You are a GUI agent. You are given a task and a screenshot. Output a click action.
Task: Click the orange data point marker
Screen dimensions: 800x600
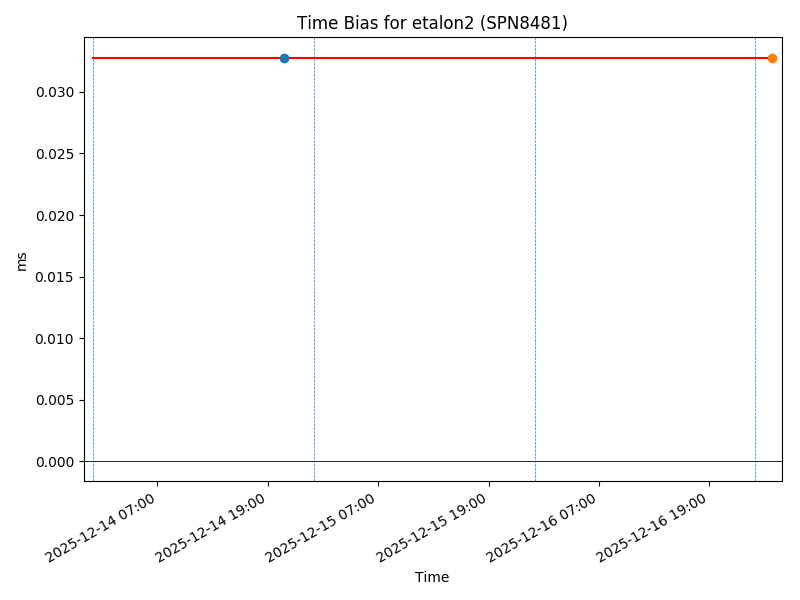[x=772, y=58]
